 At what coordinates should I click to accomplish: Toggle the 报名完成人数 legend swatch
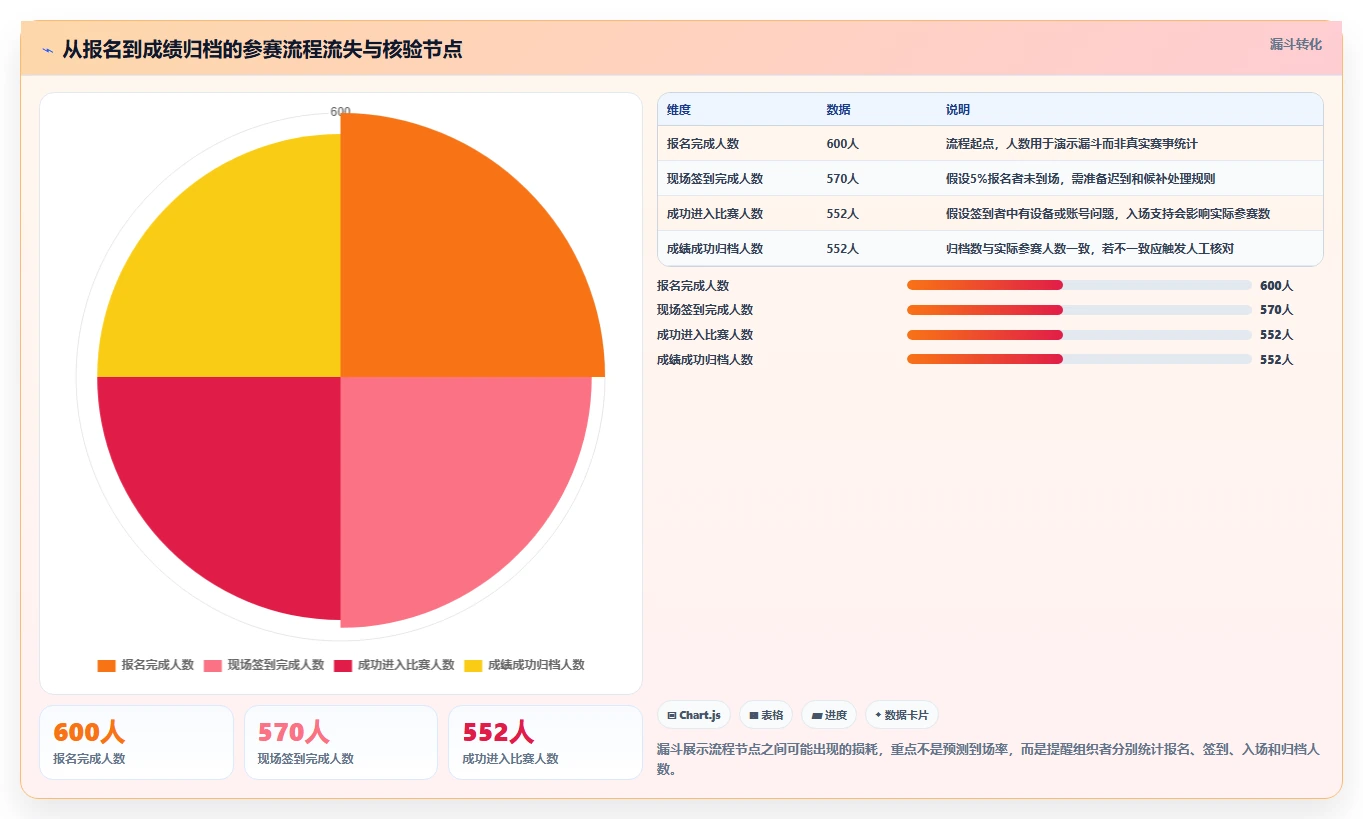pyautogui.click(x=106, y=665)
